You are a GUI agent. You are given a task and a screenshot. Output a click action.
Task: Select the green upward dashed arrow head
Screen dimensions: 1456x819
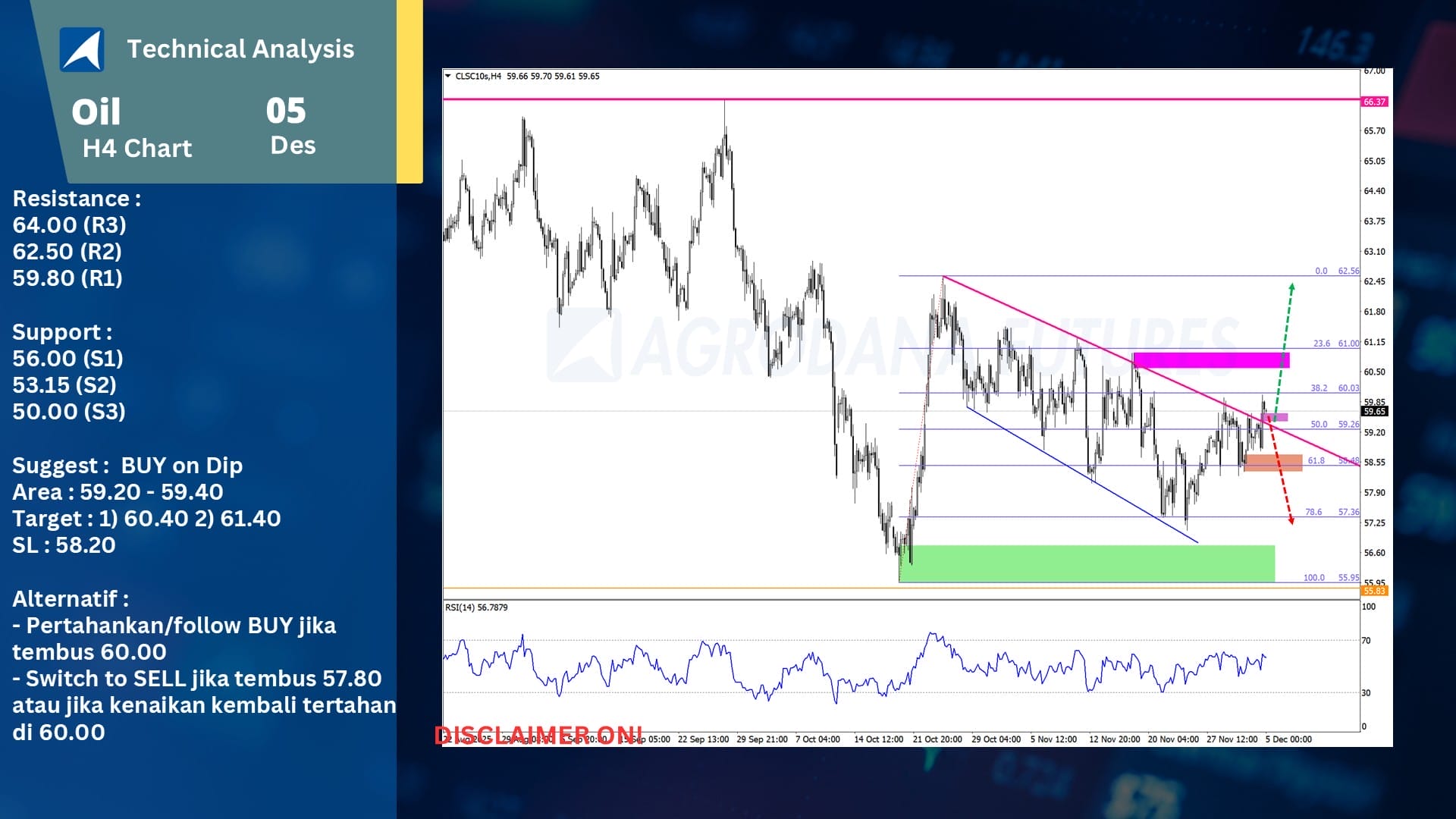1291,288
